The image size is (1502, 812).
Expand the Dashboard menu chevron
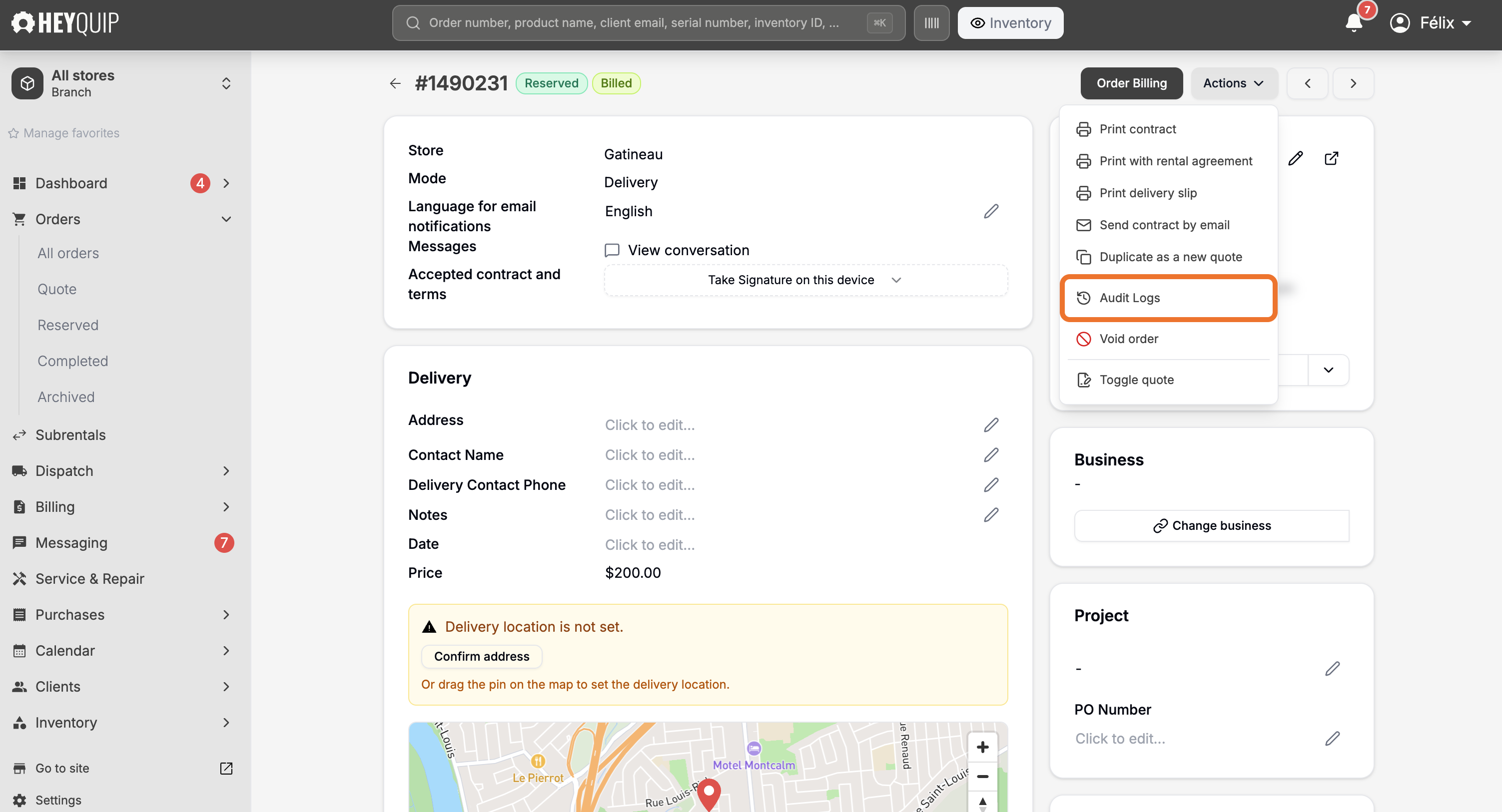coord(226,183)
